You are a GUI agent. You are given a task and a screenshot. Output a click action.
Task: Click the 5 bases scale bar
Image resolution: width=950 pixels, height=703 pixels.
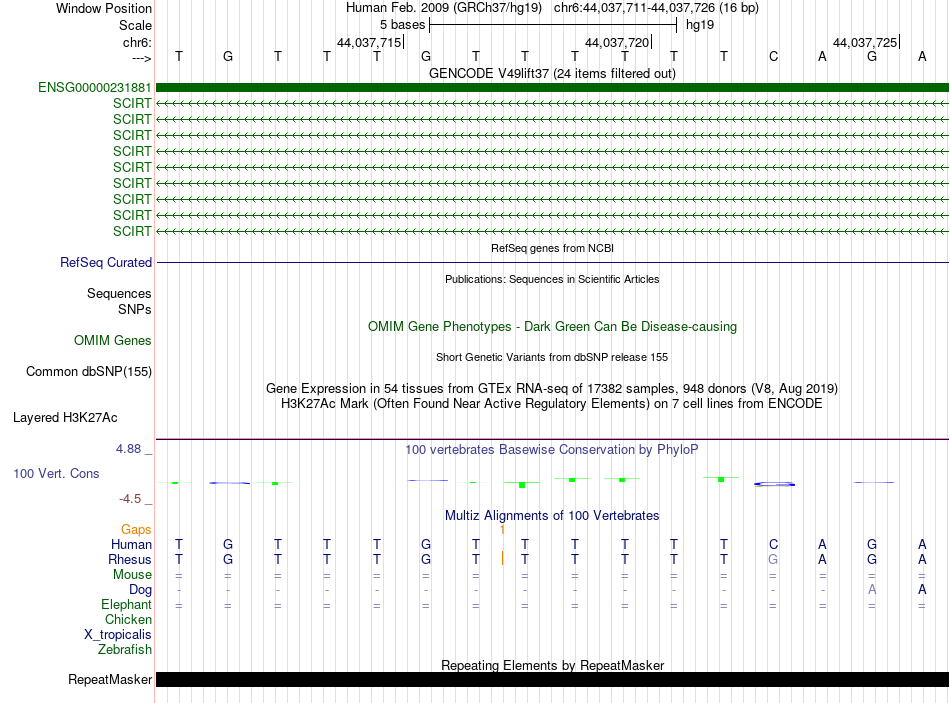coord(553,25)
